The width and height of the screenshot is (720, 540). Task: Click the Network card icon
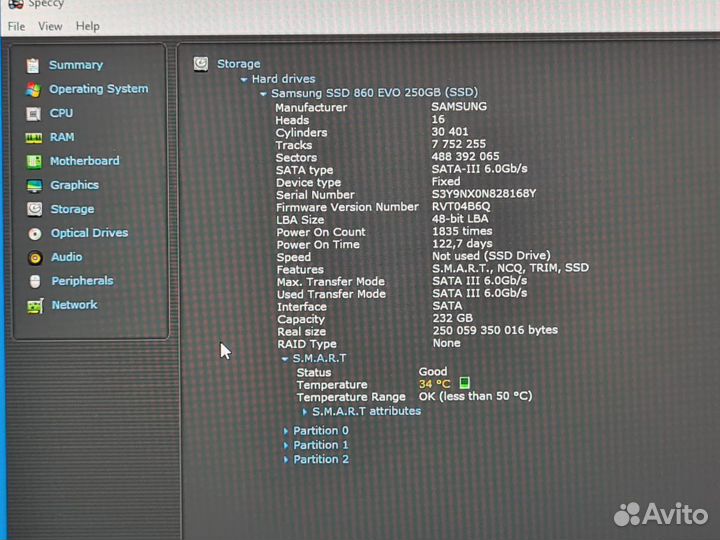click(35, 306)
